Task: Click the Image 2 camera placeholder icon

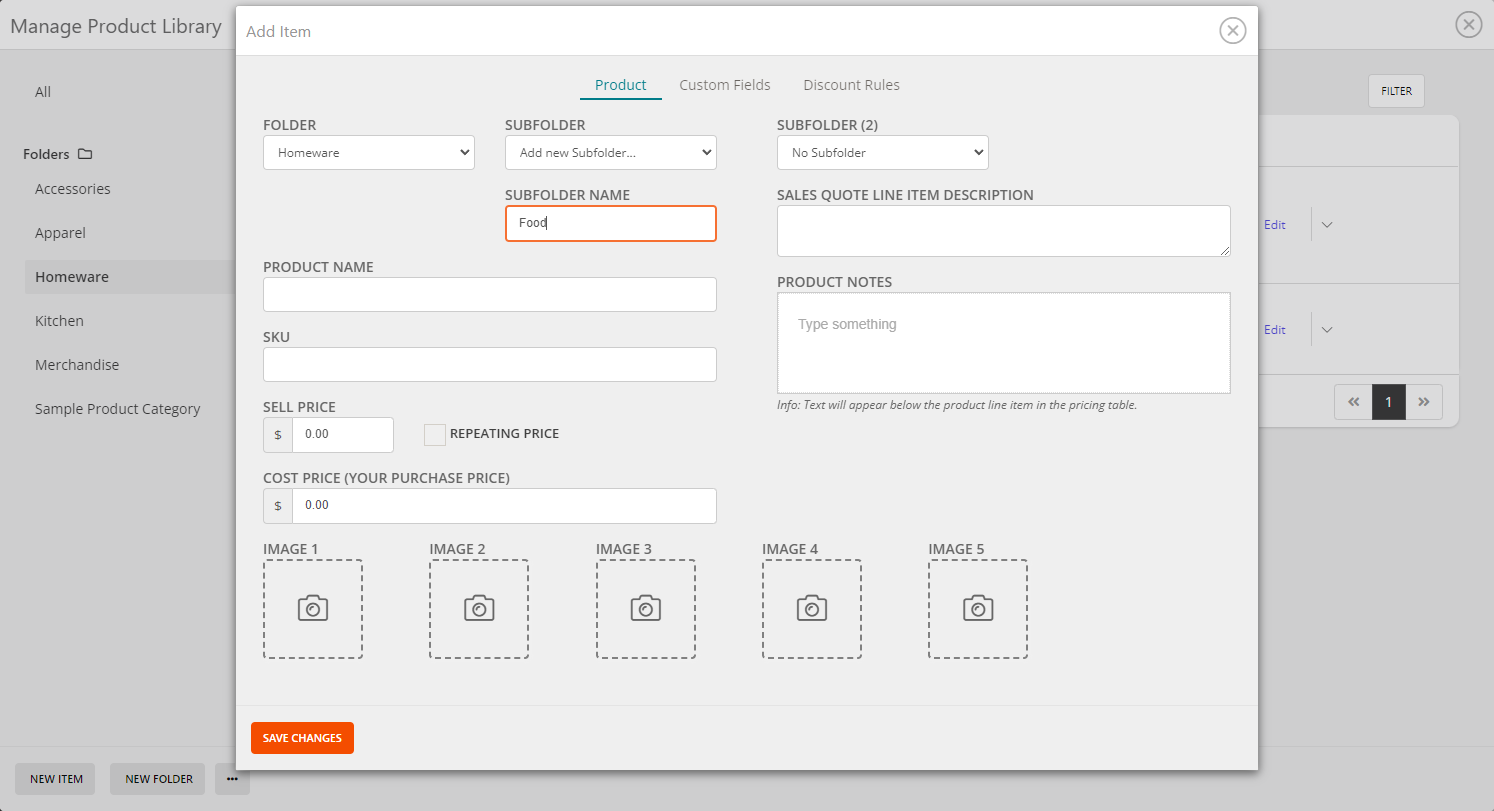Action: [479, 608]
